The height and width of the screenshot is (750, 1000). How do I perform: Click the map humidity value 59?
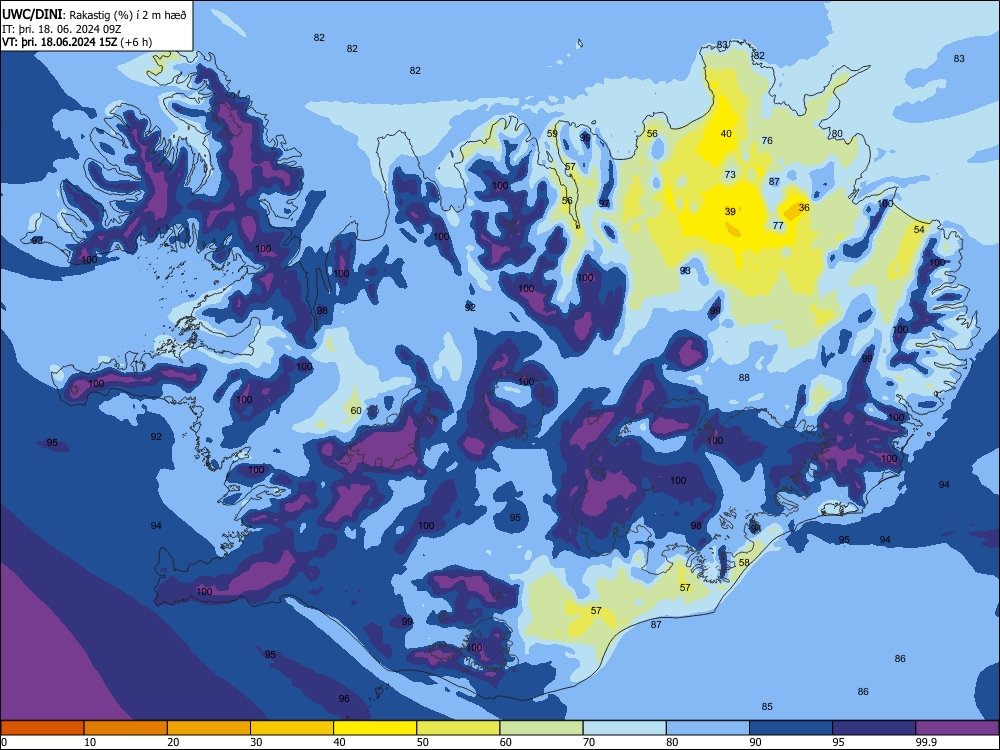(552, 133)
